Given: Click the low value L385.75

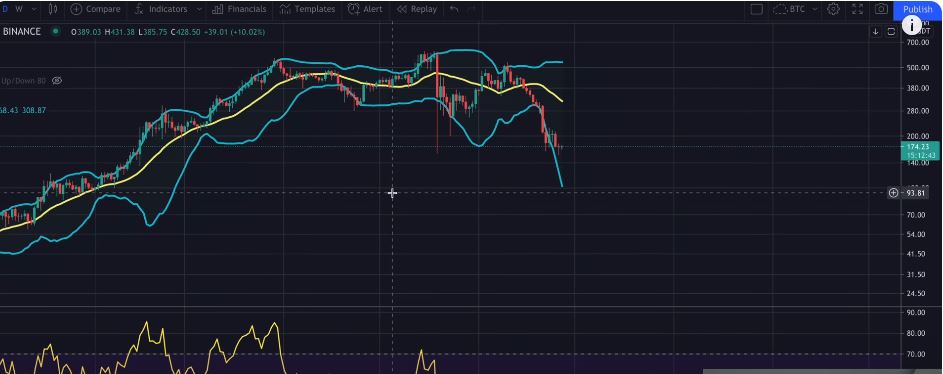Looking at the screenshot, I should coord(153,32).
